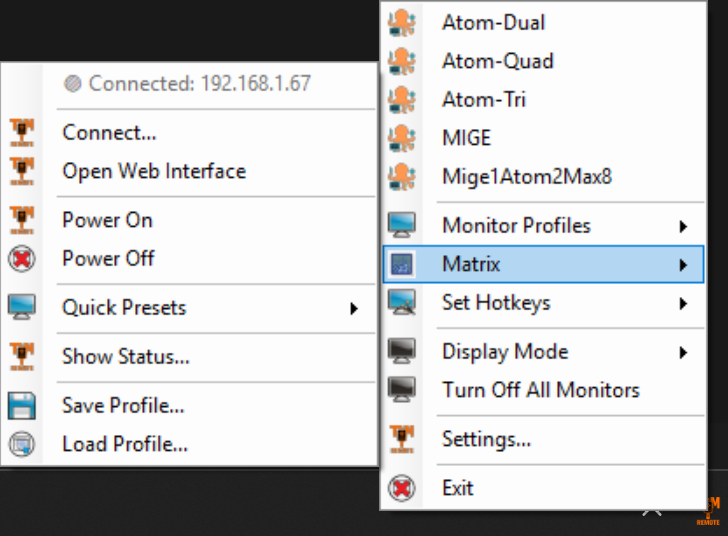Select Turn Off All Monitors
This screenshot has width=728, height=536.
(x=543, y=390)
